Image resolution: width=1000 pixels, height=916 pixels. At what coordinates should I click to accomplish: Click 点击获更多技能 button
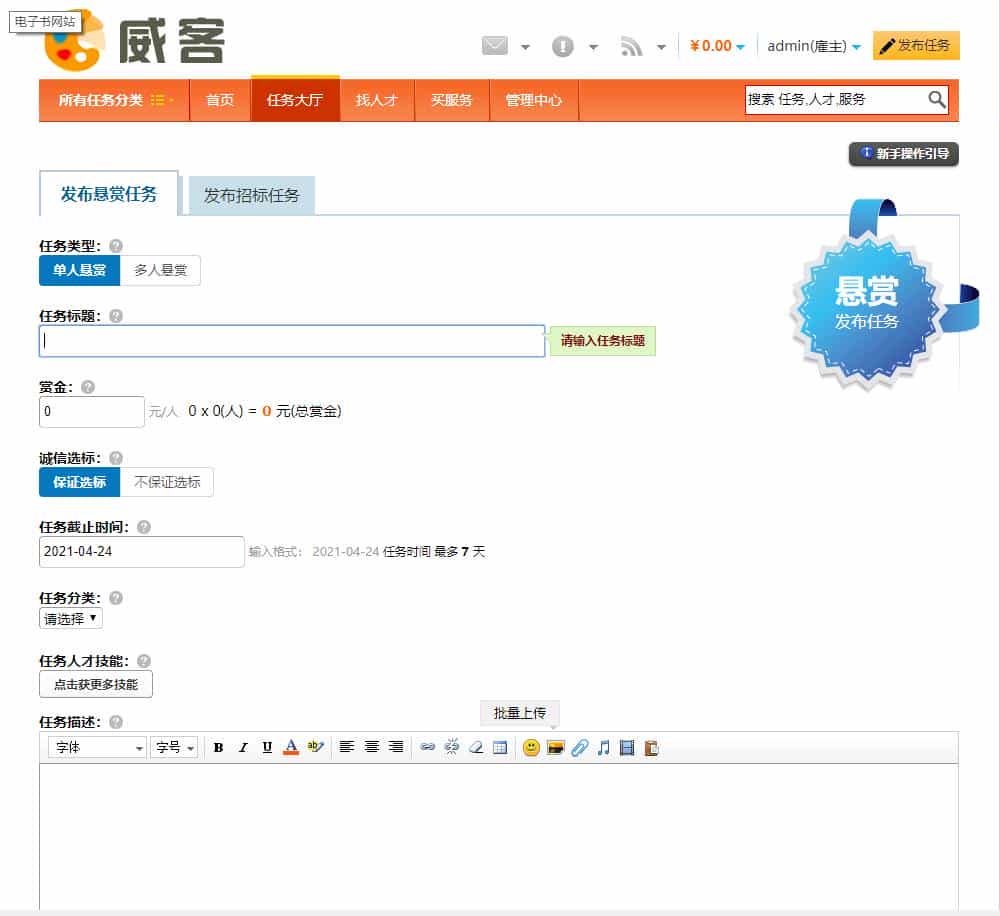point(96,684)
